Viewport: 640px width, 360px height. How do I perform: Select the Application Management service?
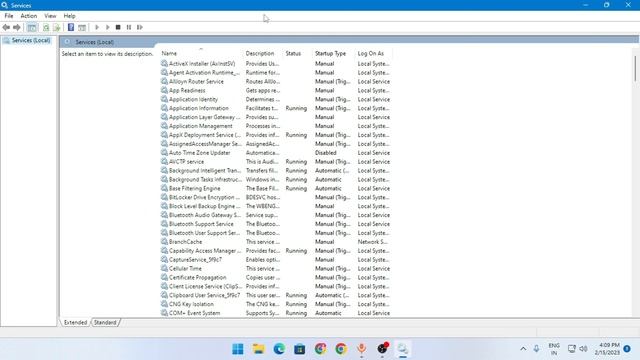(x=276, y=126)
